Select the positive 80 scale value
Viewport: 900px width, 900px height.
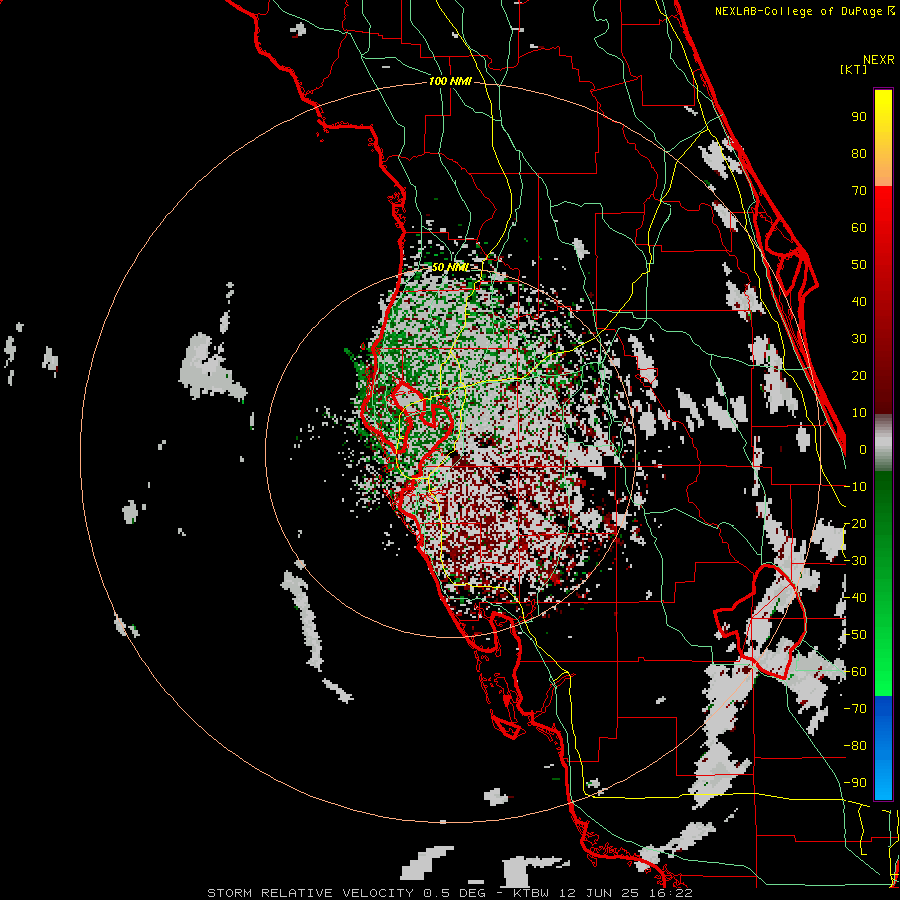click(x=859, y=154)
